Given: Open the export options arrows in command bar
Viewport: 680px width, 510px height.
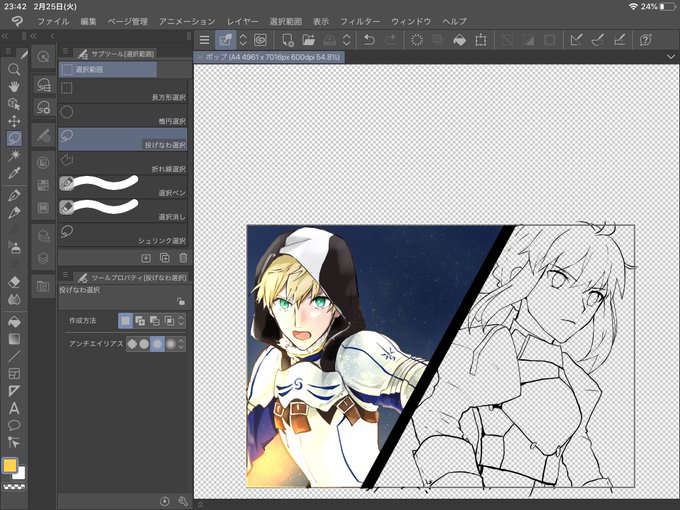Looking at the screenshot, I should point(347,40).
